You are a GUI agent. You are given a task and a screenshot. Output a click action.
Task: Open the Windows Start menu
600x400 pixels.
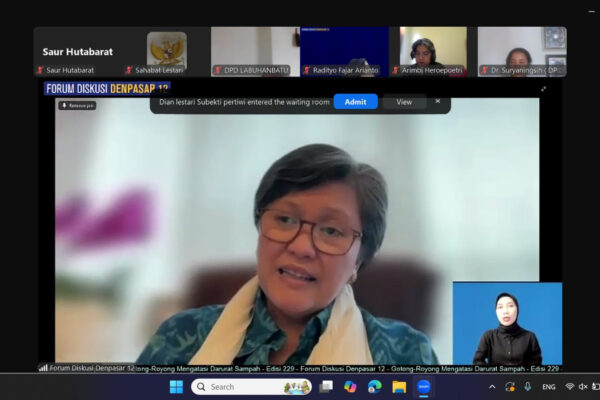click(176, 387)
